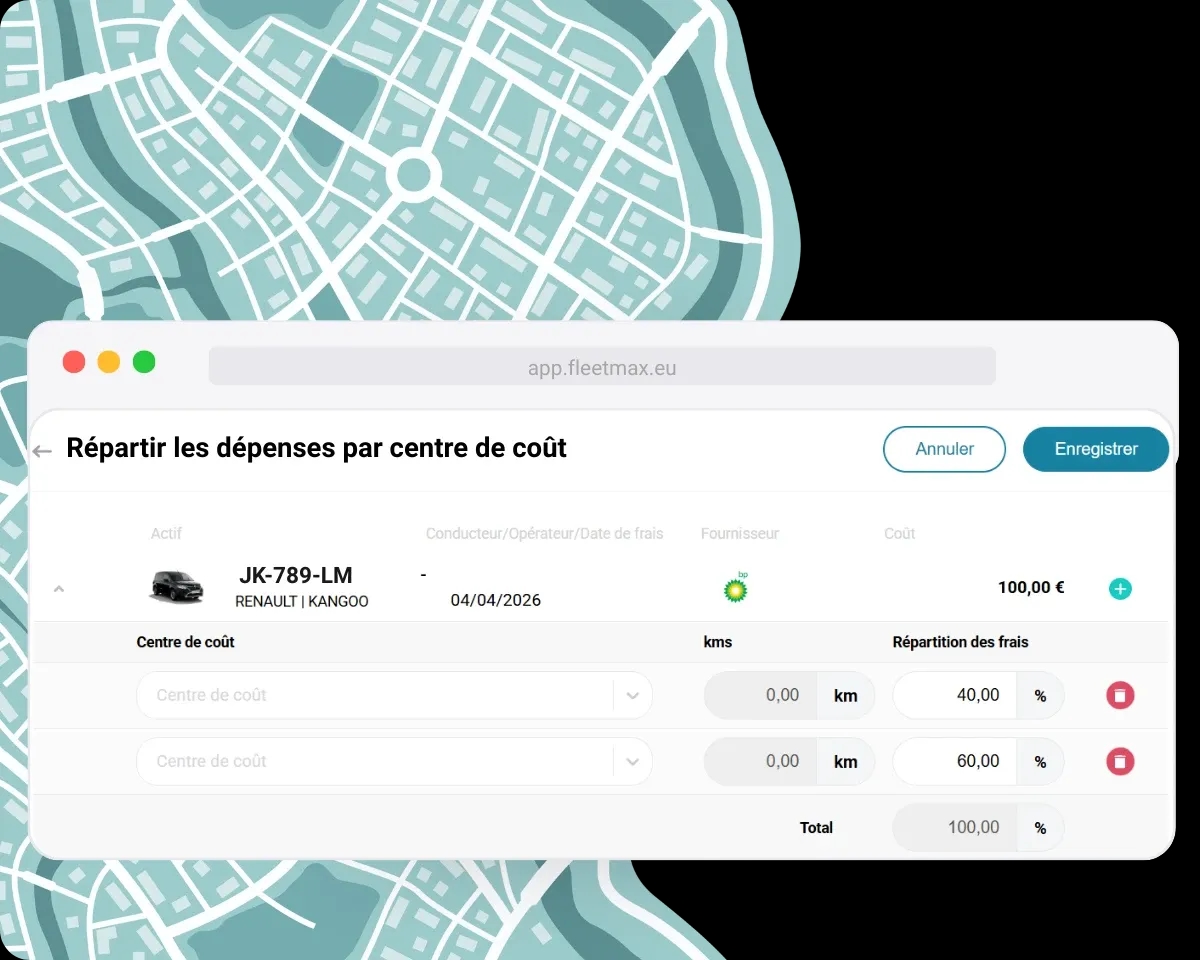Open the second Centre de coût dropdown

tap(394, 761)
